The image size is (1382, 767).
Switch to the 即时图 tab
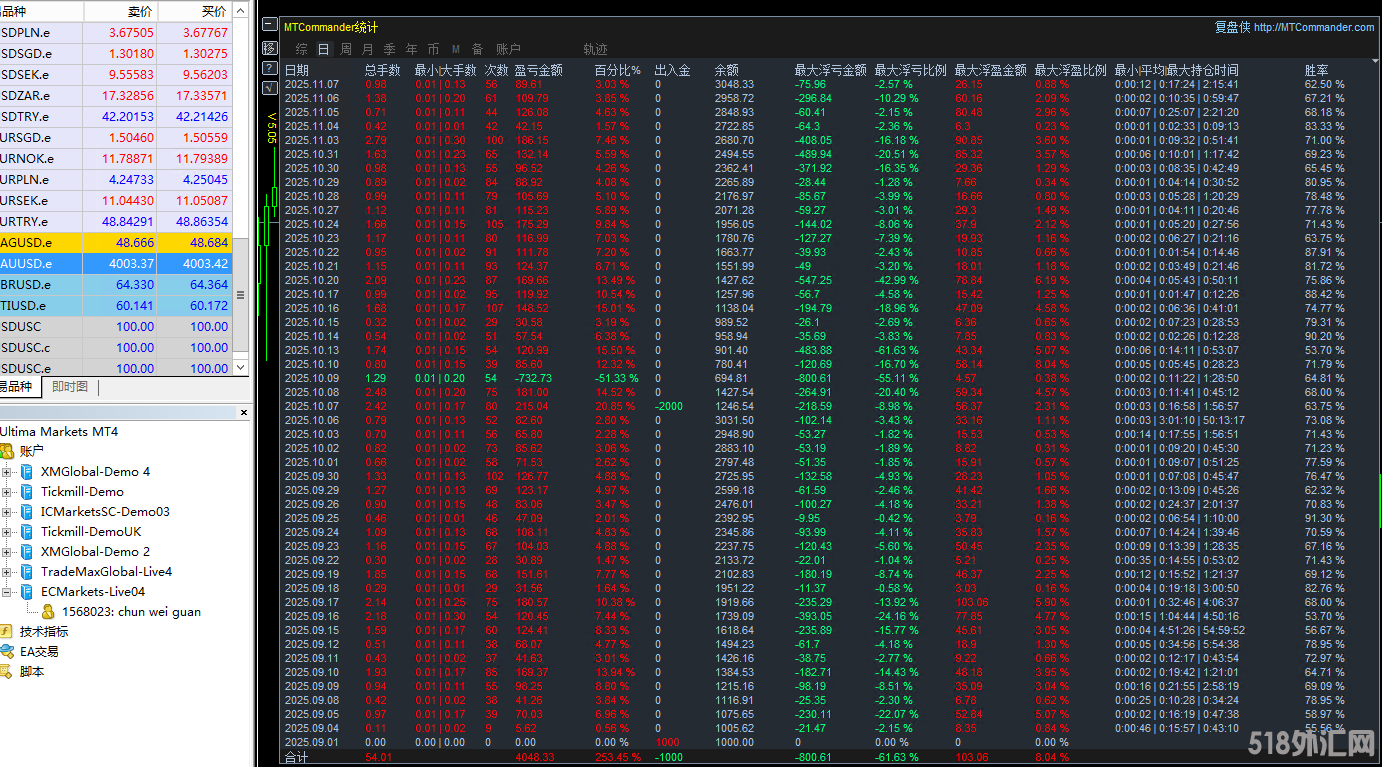coord(70,387)
